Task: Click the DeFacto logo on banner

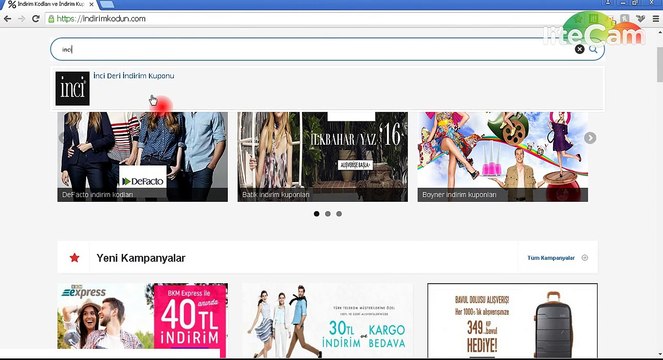Action: pos(142,181)
